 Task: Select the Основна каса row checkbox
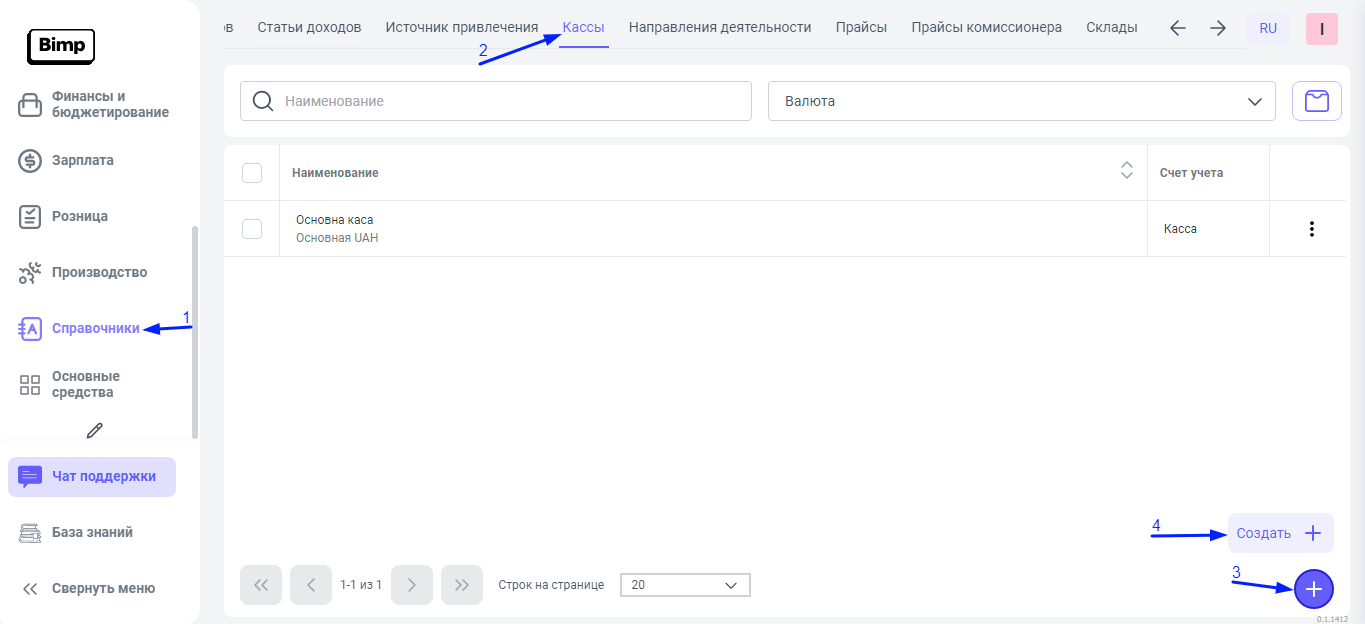[x=252, y=229]
